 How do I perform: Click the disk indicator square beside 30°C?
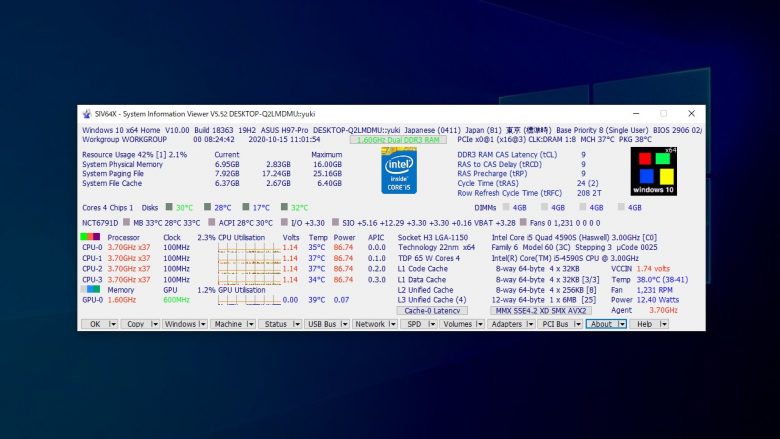(x=169, y=207)
